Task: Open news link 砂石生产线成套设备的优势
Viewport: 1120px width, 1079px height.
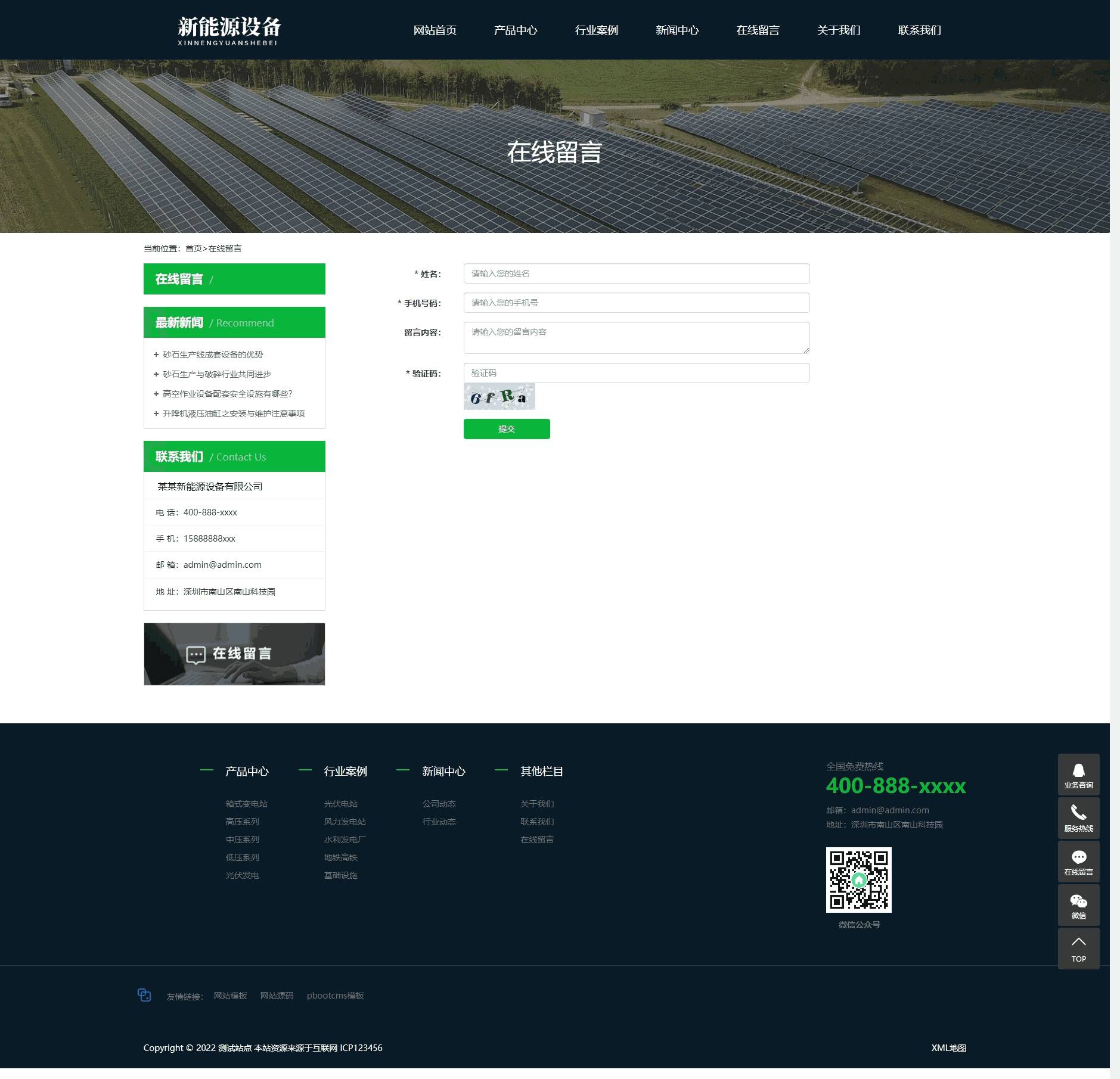Action: point(213,355)
